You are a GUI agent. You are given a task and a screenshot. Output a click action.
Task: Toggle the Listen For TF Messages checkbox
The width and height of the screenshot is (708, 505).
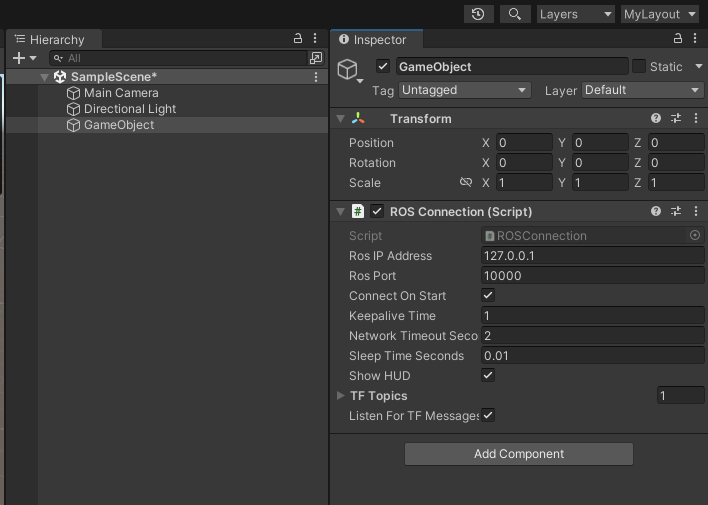click(488, 416)
